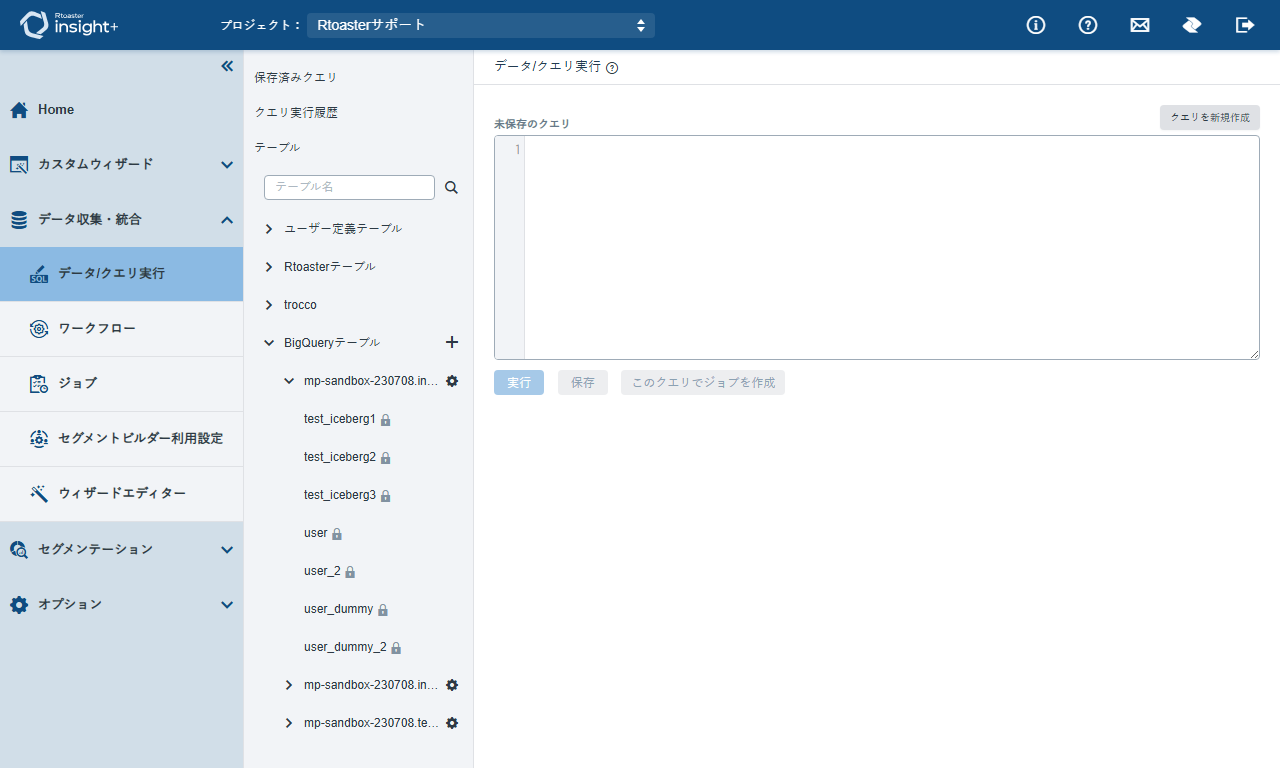This screenshot has width=1280, height=768.
Task: Click the ワークフロー icon
Action: 39,329
